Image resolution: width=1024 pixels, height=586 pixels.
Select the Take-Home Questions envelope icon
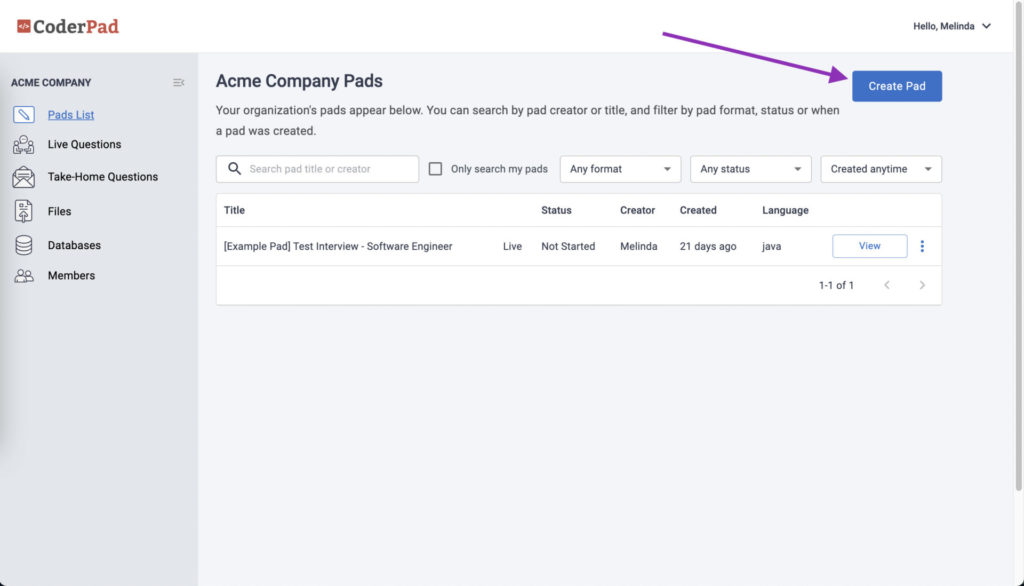24,177
